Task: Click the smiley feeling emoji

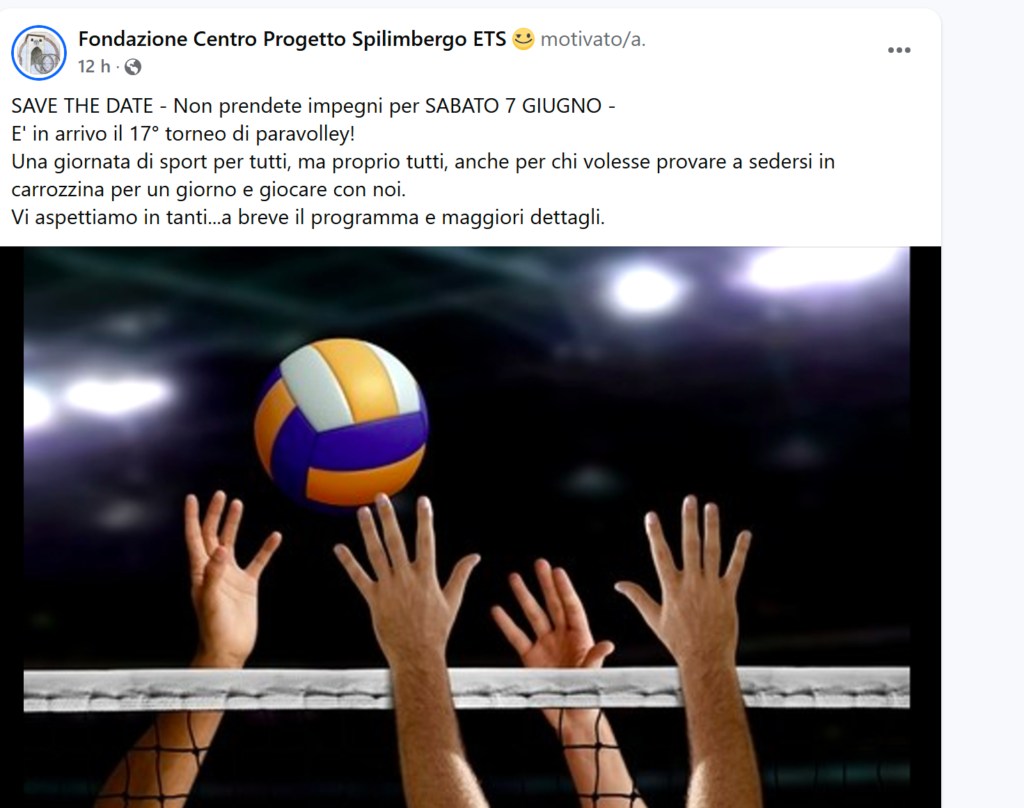Action: coord(523,39)
